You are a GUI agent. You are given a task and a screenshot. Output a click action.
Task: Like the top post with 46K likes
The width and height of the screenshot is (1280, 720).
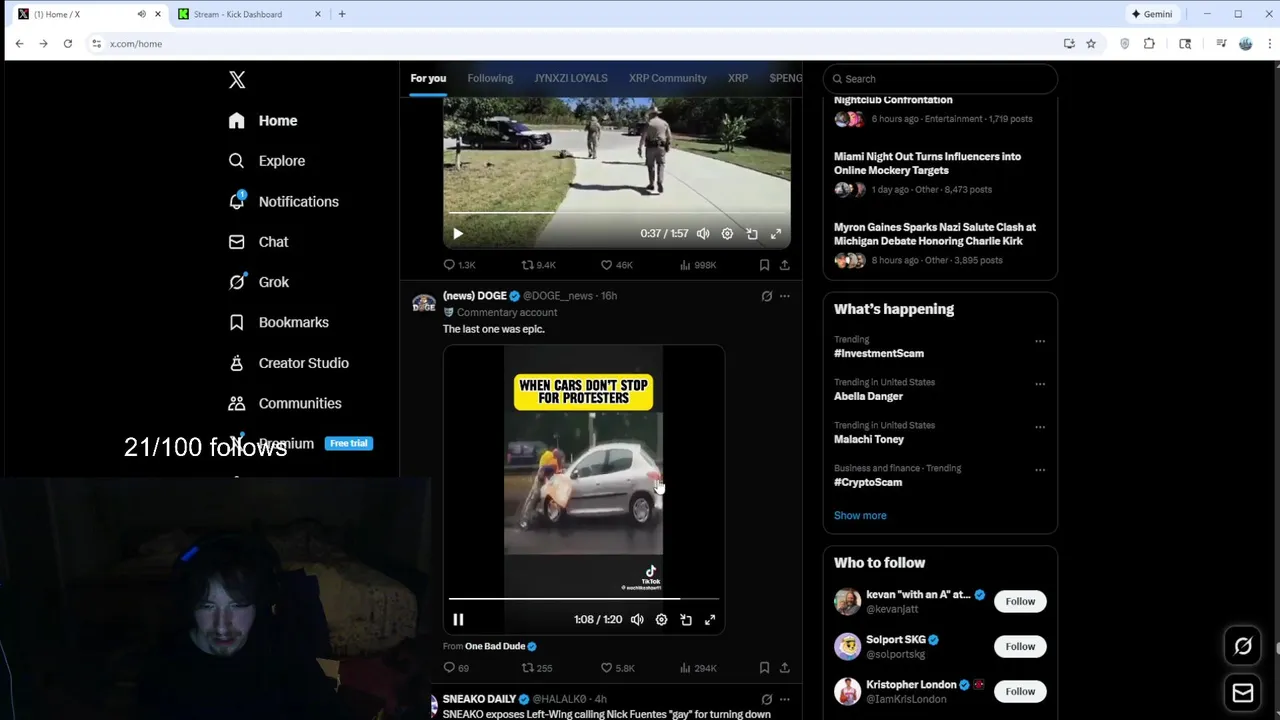pos(616,265)
